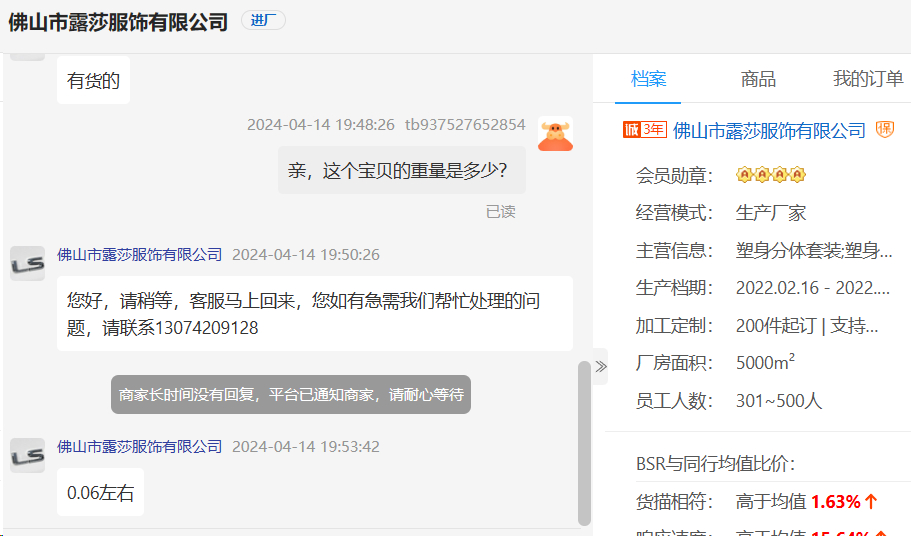Image resolution: width=911 pixels, height=536 pixels.
Task: Click the 已读 read status label
Action: [500, 212]
